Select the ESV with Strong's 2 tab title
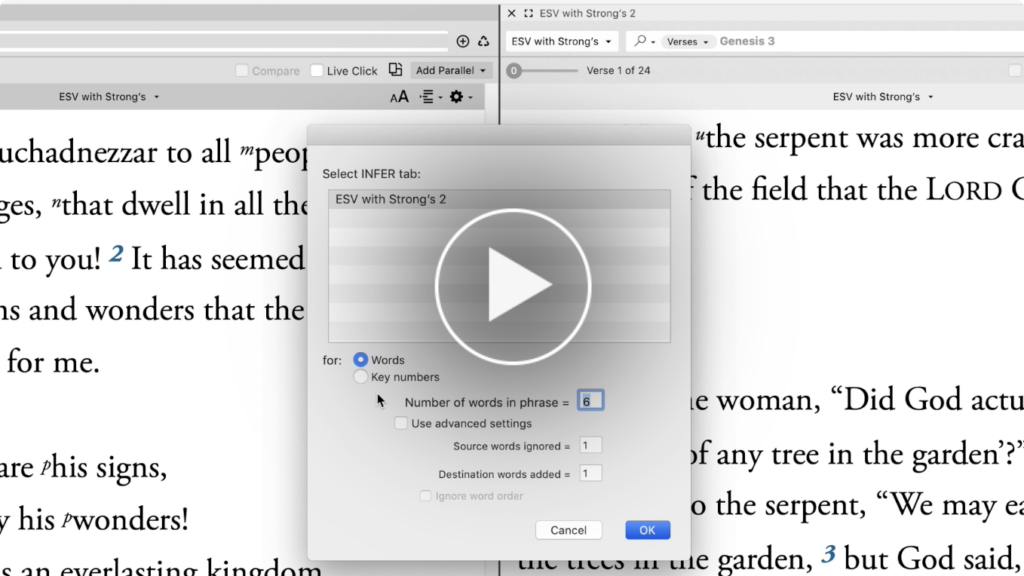This screenshot has width=1024, height=576. click(587, 13)
